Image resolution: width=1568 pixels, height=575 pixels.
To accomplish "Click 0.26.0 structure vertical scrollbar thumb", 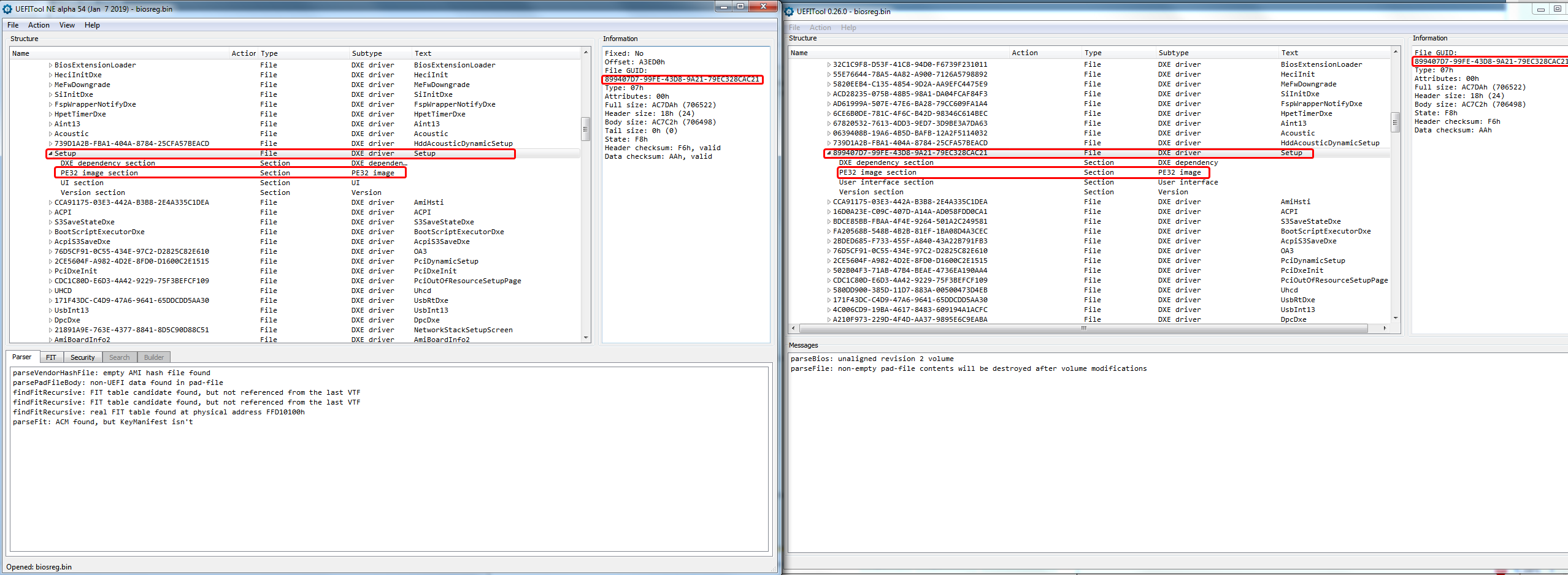I will tap(1395, 123).
